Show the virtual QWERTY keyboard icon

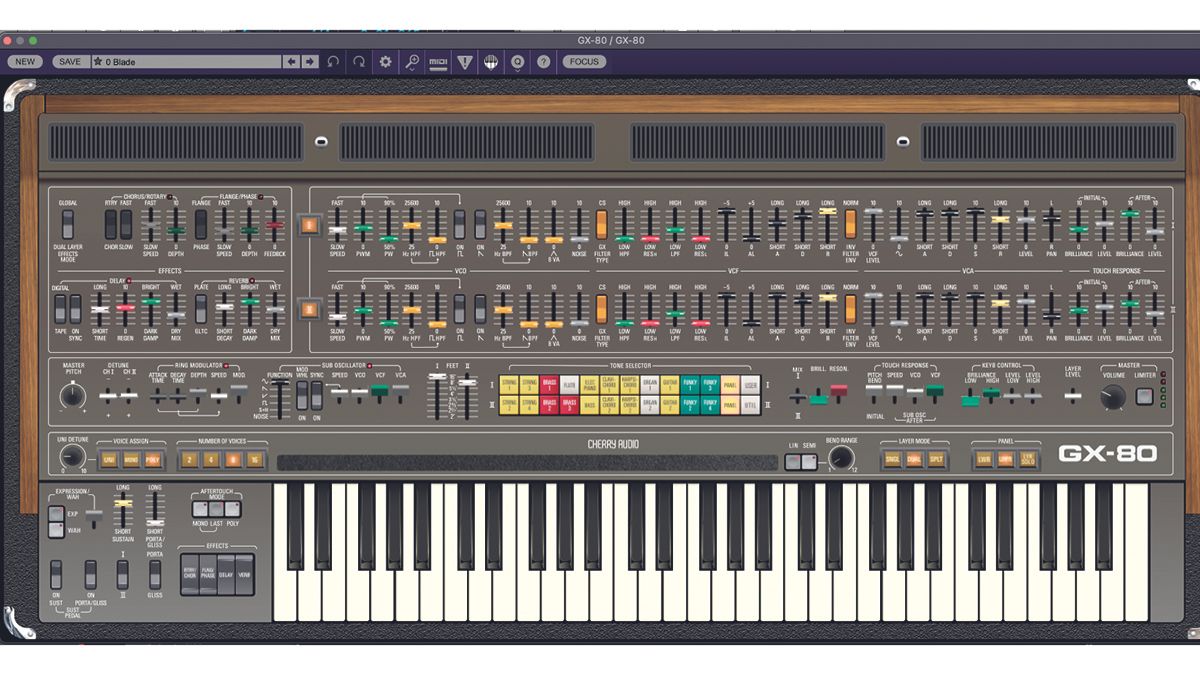pyautogui.click(x=492, y=62)
